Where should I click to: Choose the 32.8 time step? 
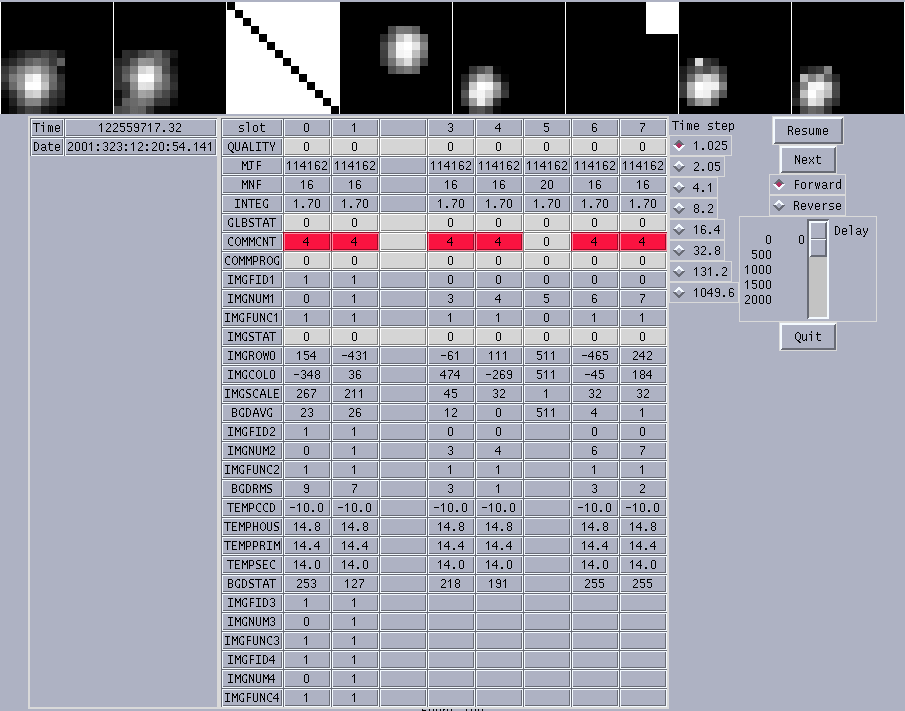click(697, 250)
